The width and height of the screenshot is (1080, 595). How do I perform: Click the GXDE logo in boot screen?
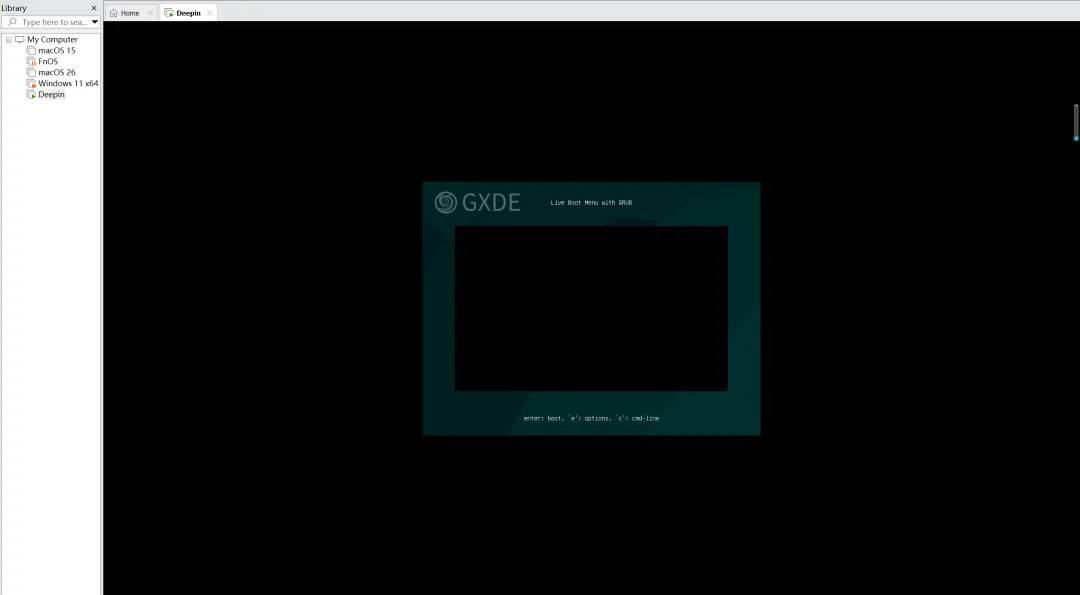pos(477,202)
